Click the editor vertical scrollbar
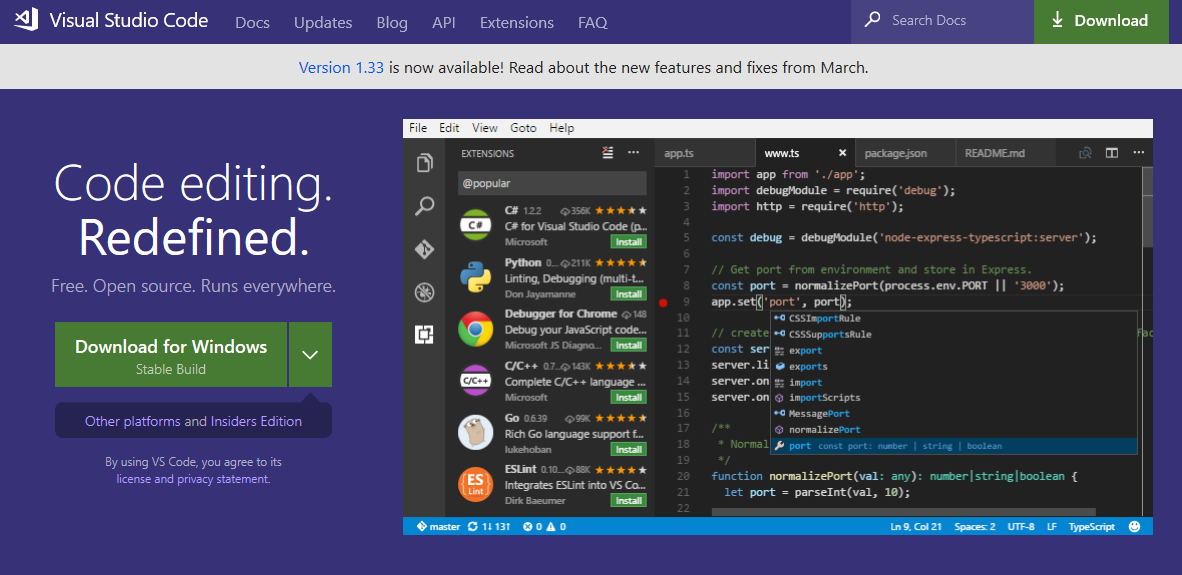 pos(1147,207)
